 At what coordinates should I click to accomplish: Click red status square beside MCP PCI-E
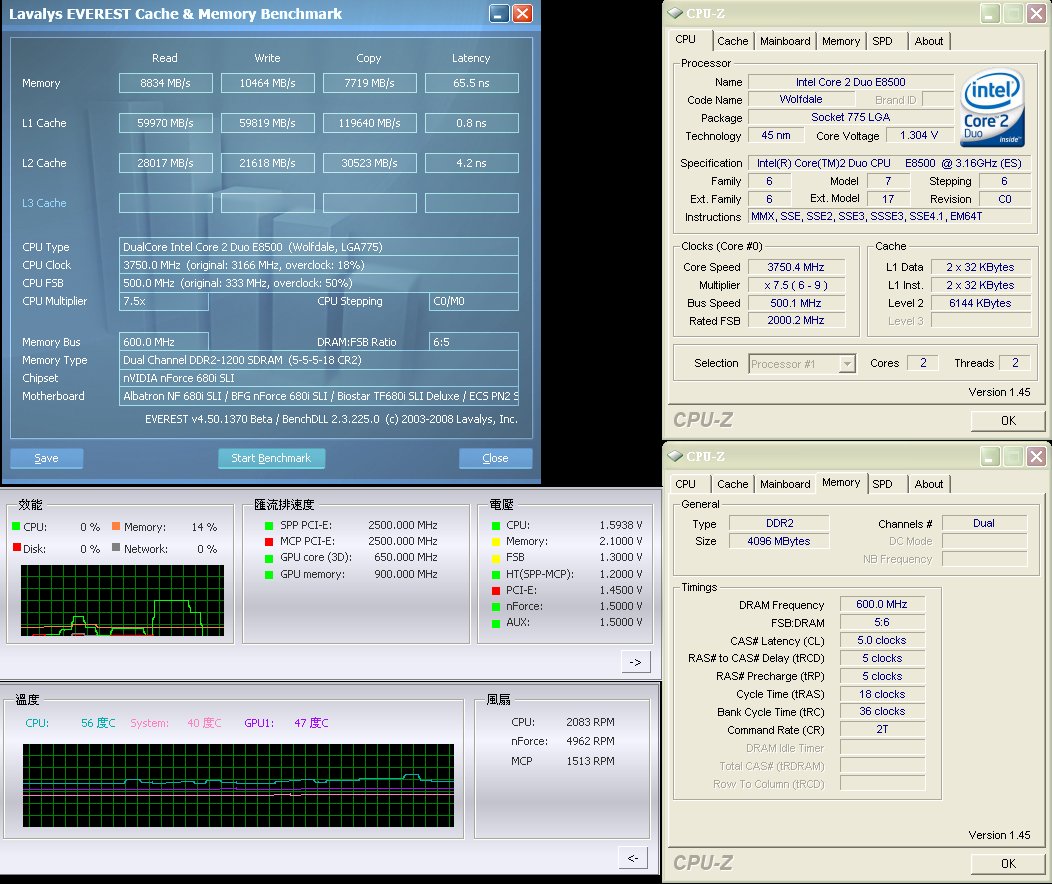tap(269, 542)
